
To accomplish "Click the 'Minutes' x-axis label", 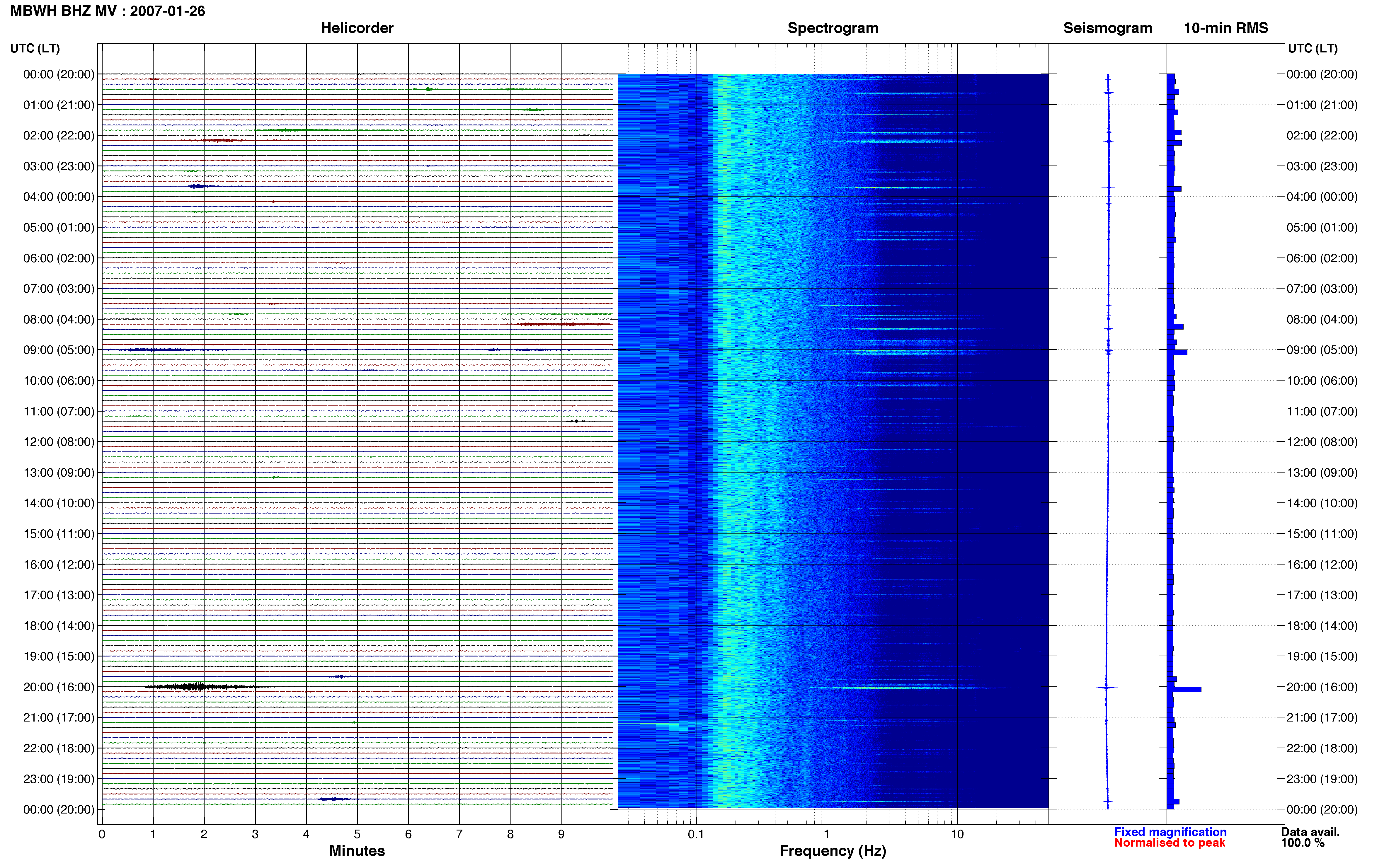I will [x=357, y=851].
